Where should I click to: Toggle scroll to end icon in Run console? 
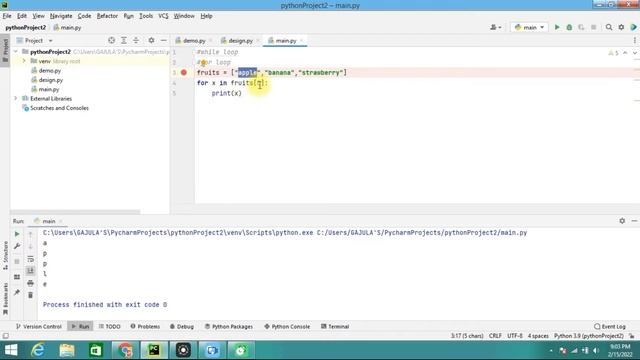(31, 271)
